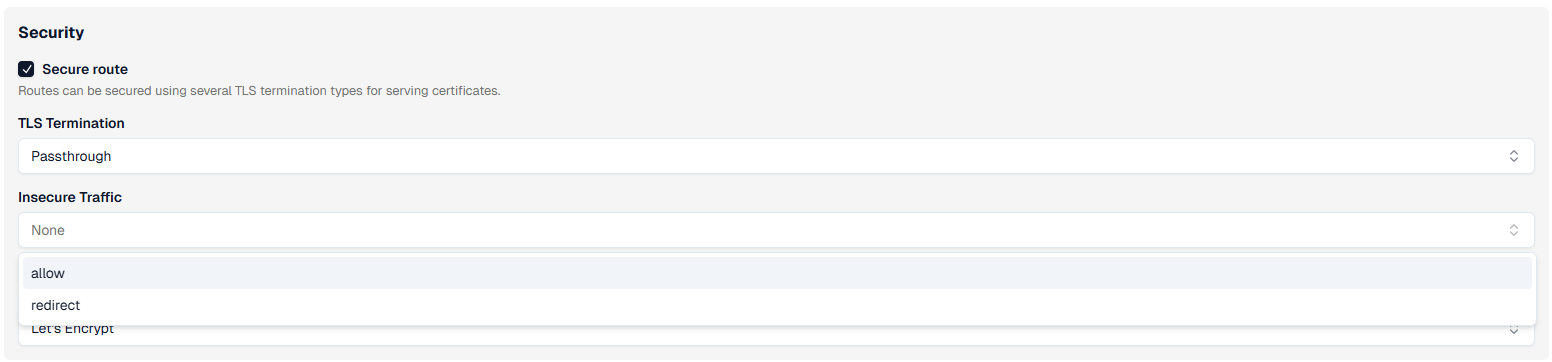Select the allow option

776,273
